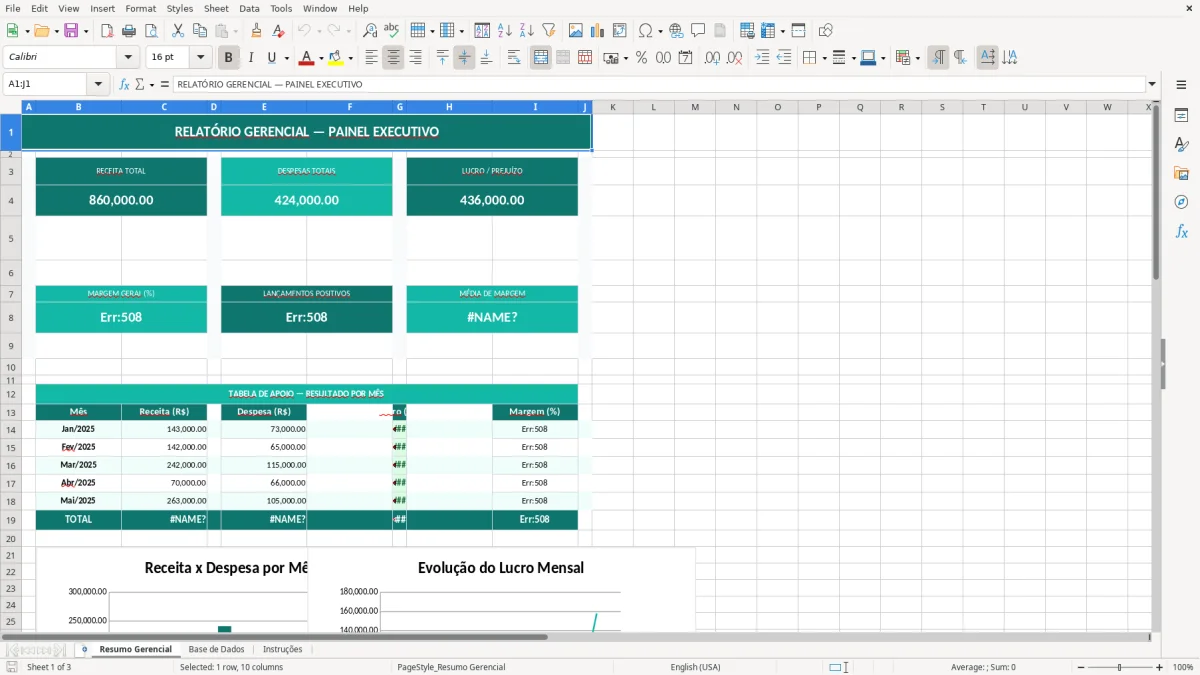This screenshot has width=1200, height=675.
Task: Toggle Align Left
Action: pyautogui.click(x=371, y=58)
